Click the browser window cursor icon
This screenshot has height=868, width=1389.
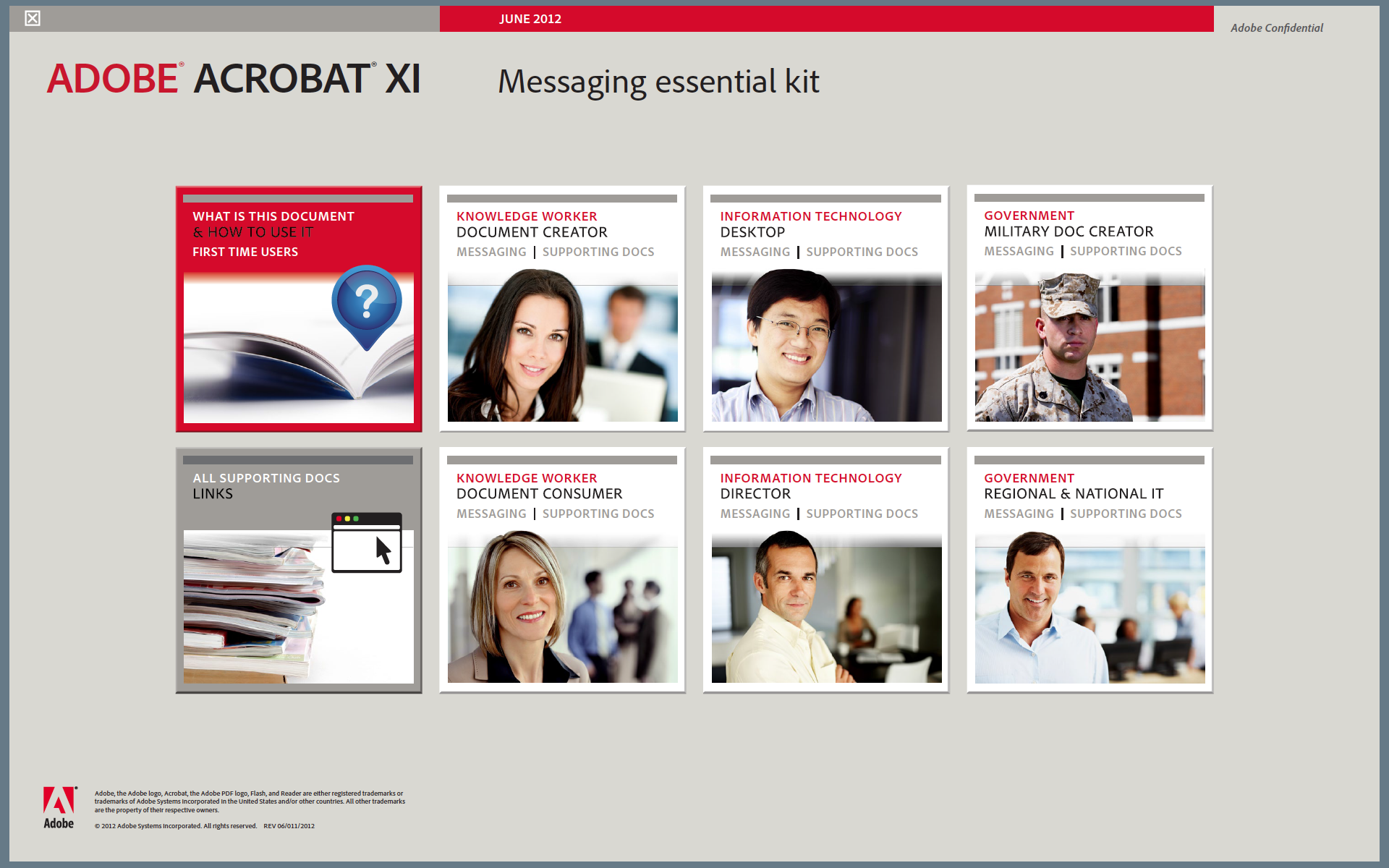367,542
